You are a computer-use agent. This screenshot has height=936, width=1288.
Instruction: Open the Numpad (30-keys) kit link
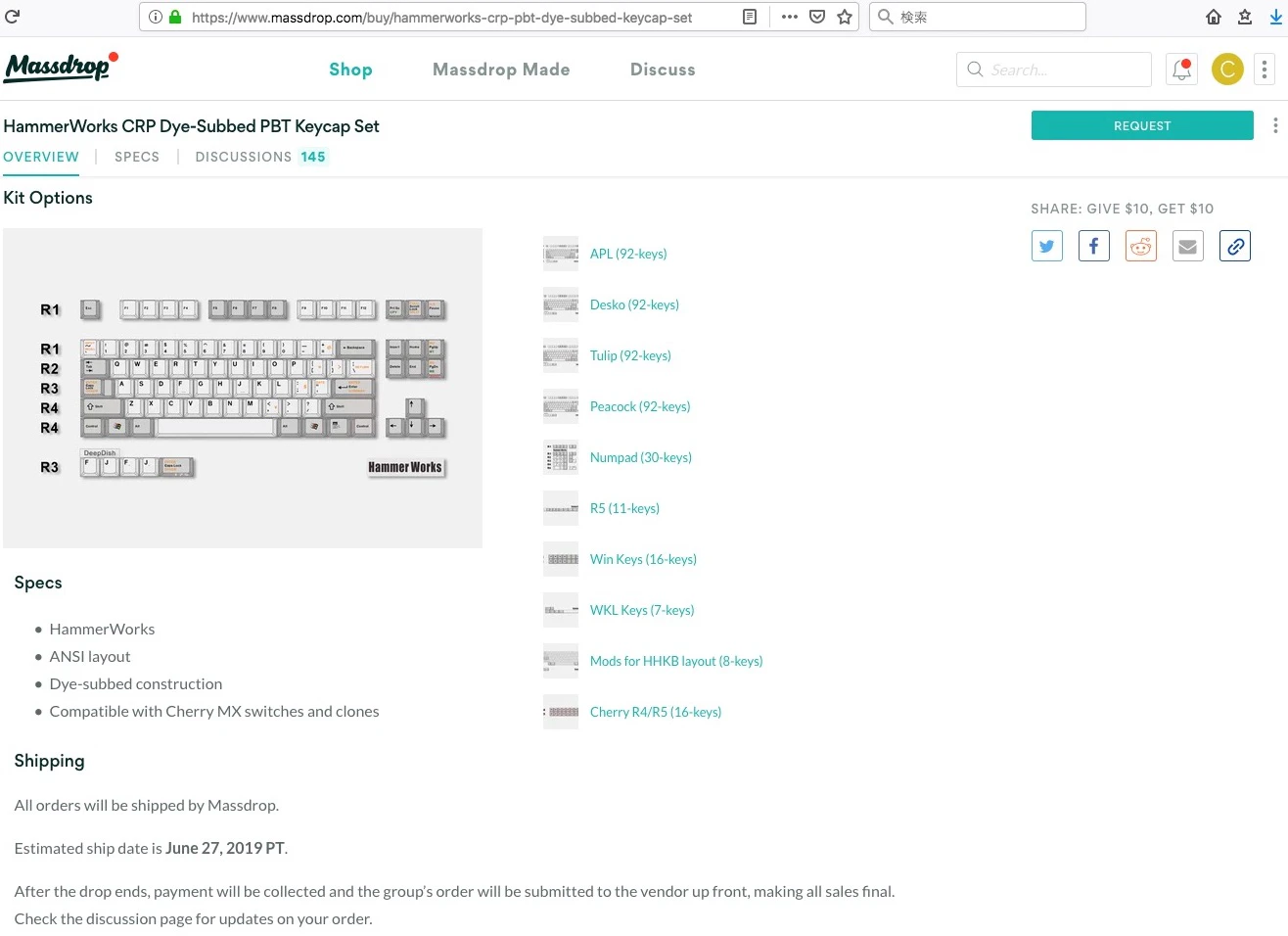tap(641, 457)
